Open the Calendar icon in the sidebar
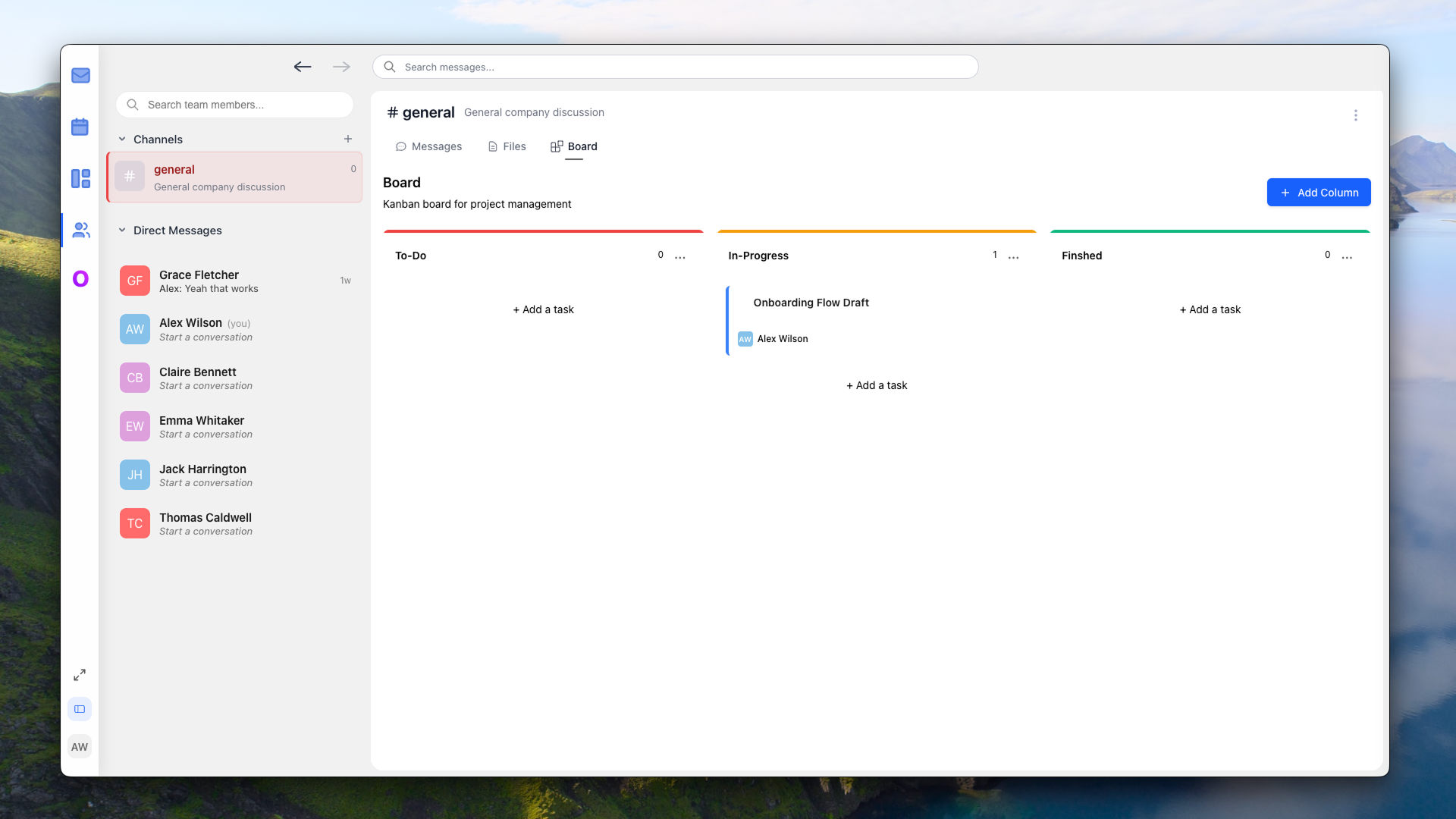 (80, 127)
